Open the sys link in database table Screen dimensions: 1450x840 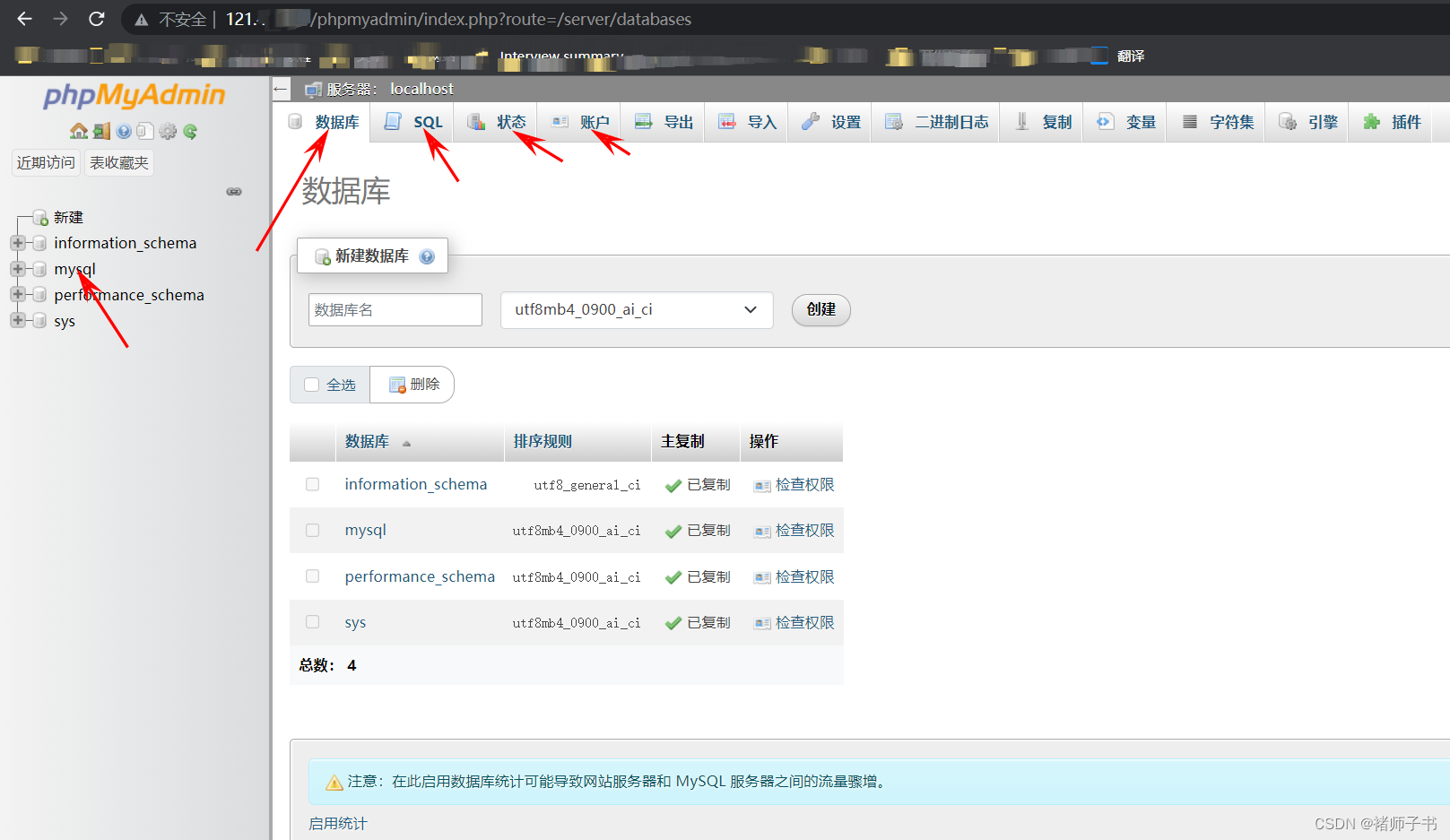[355, 623]
